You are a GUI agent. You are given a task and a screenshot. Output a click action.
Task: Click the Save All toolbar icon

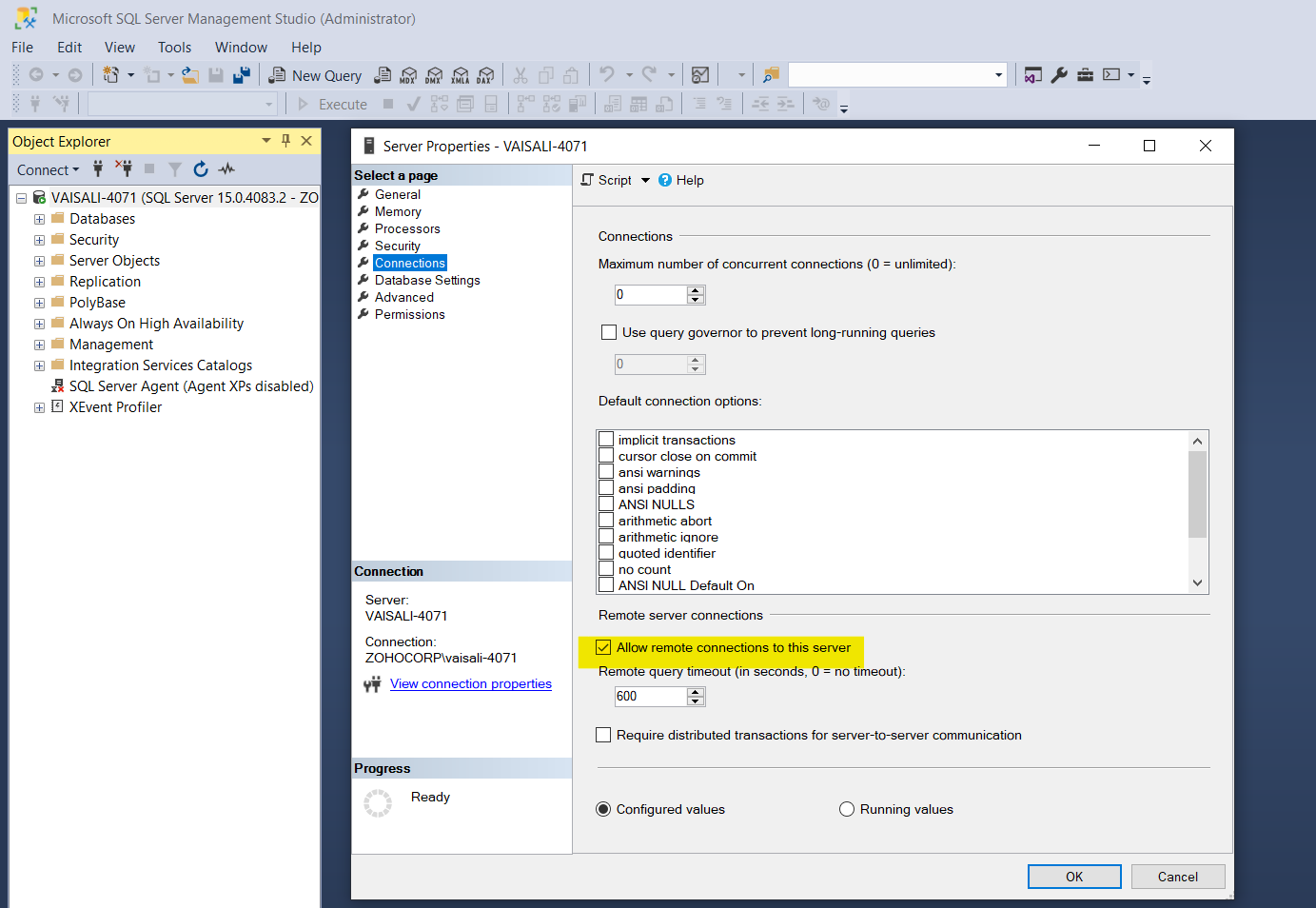[242, 75]
